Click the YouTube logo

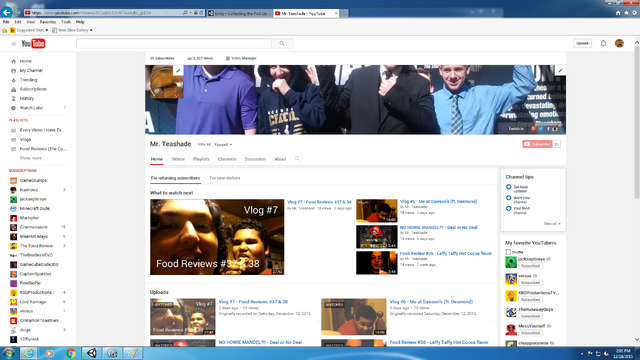pos(33,43)
